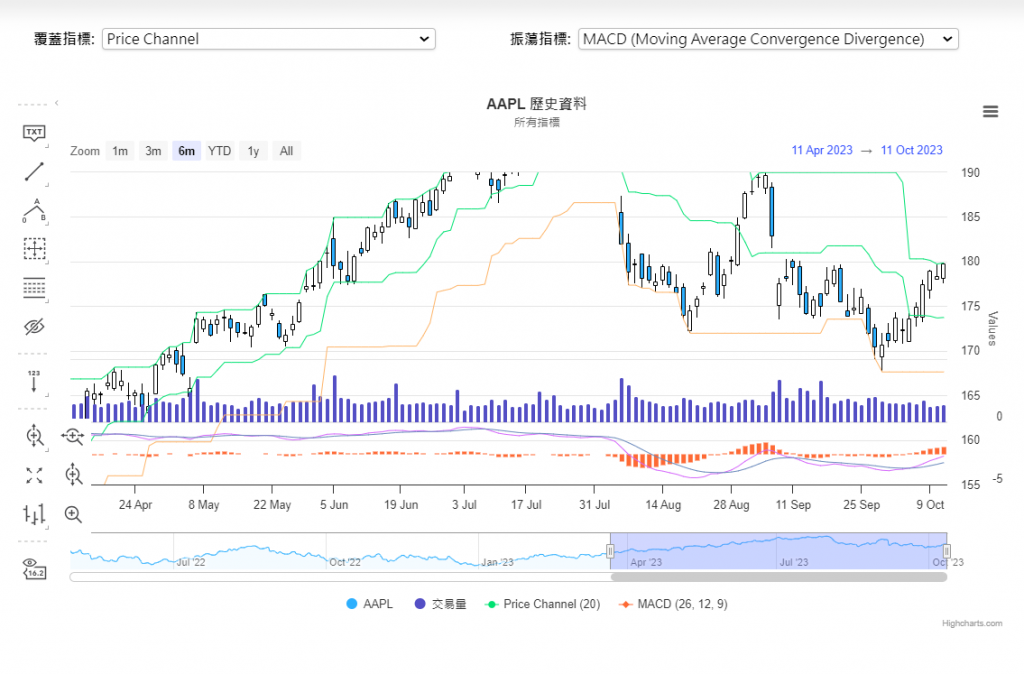Select the 1y zoom range

[x=254, y=151]
